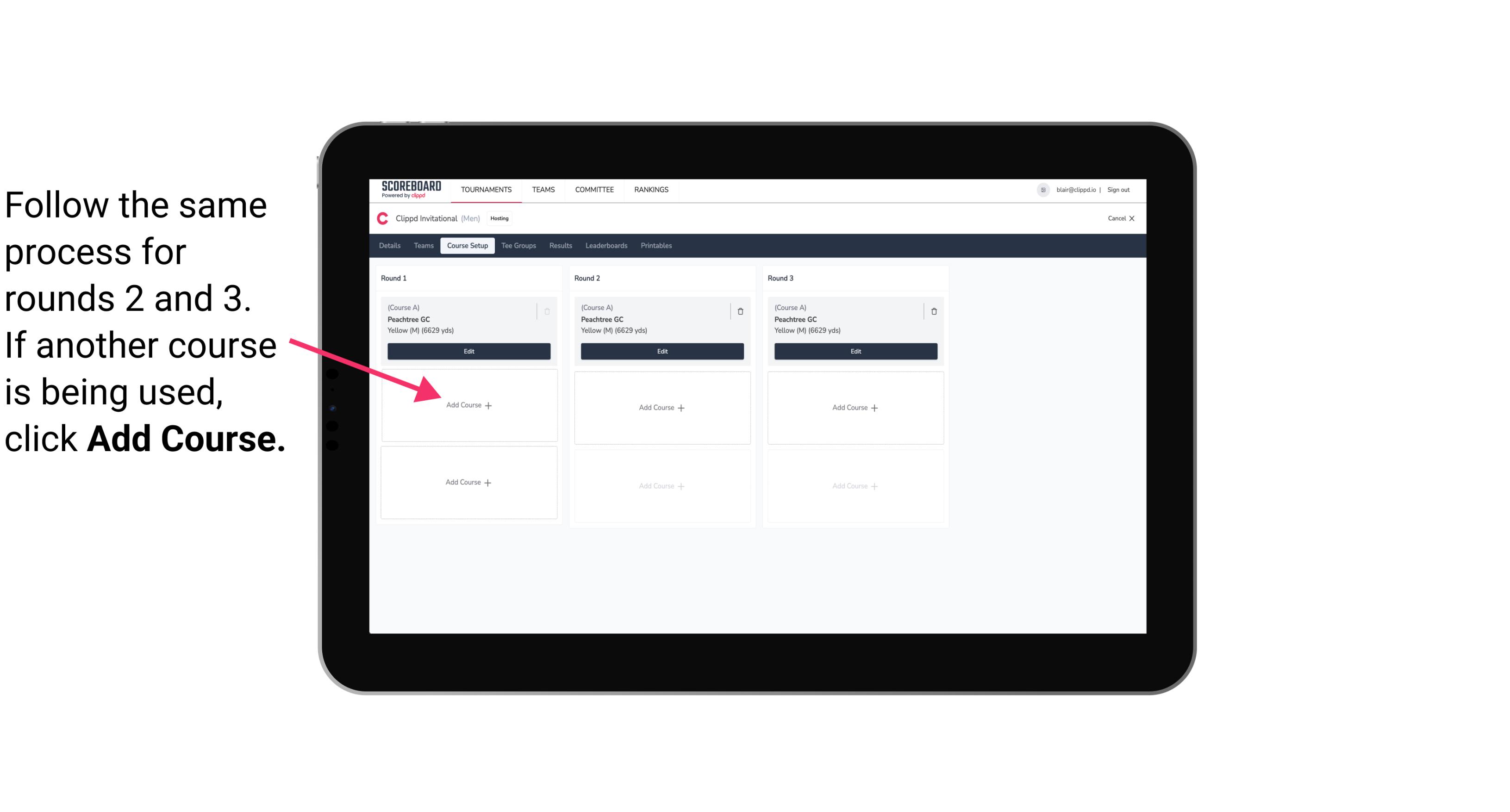Select the Leaderboards tab
This screenshot has height=812, width=1510.
tap(603, 245)
